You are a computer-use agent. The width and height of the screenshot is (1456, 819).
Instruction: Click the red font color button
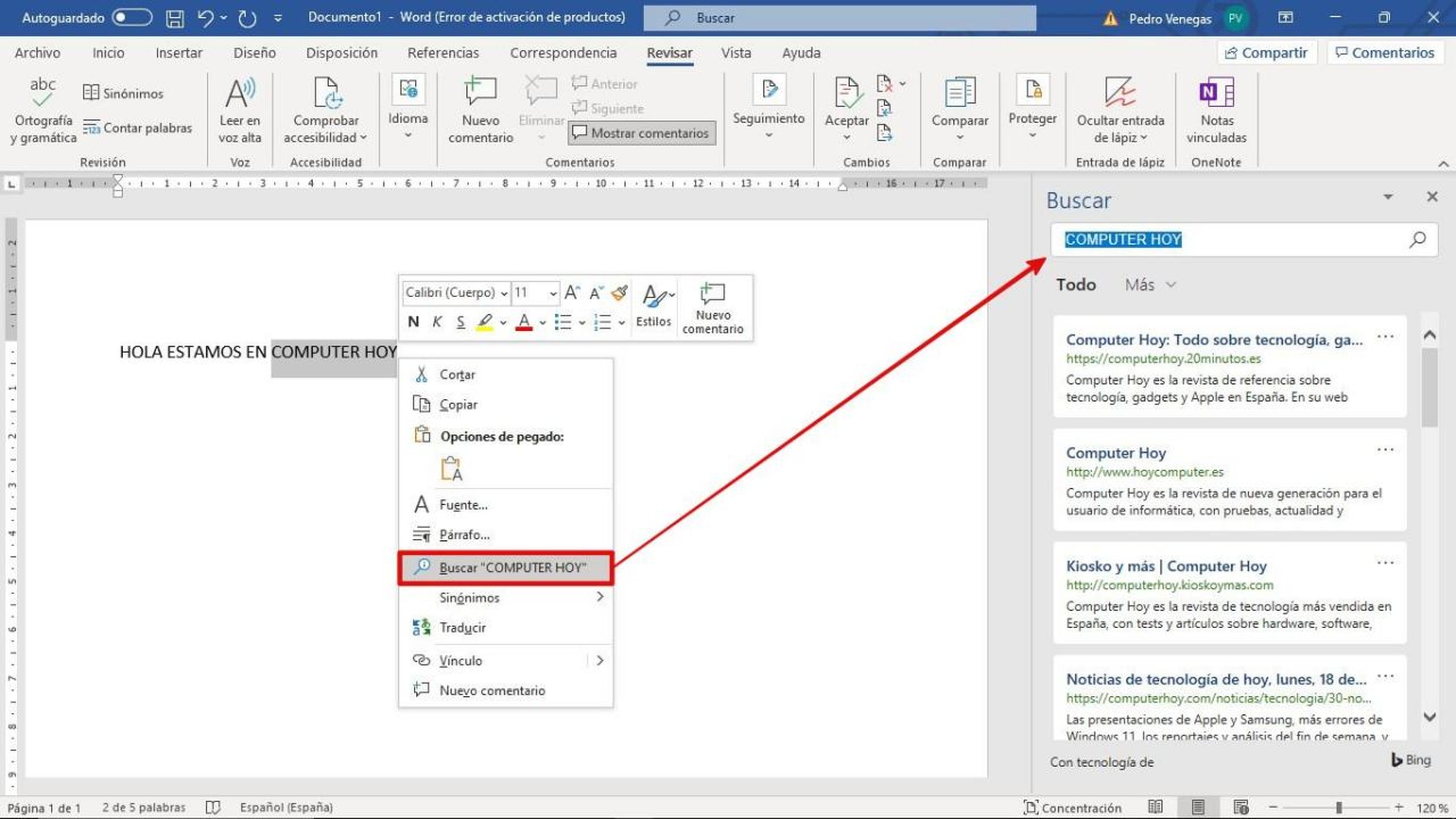pyautogui.click(x=524, y=322)
